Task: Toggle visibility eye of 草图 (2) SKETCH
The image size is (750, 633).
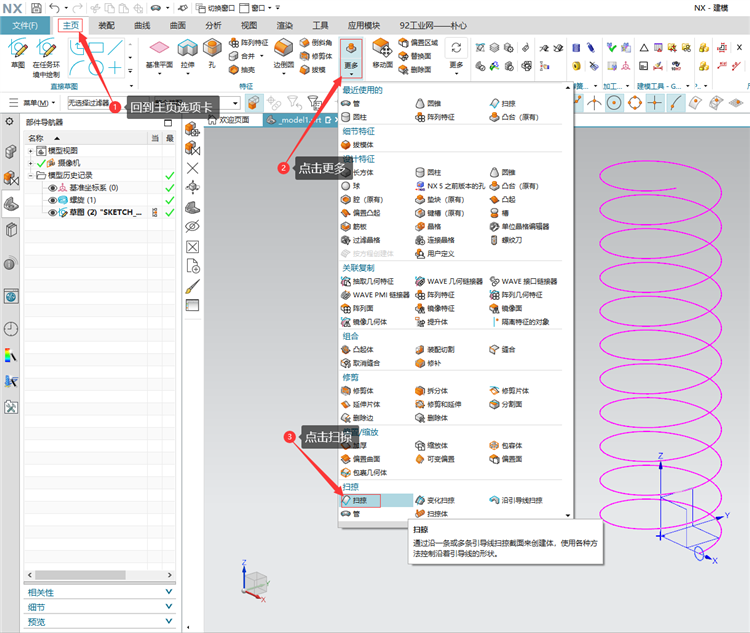Action: coord(53,212)
